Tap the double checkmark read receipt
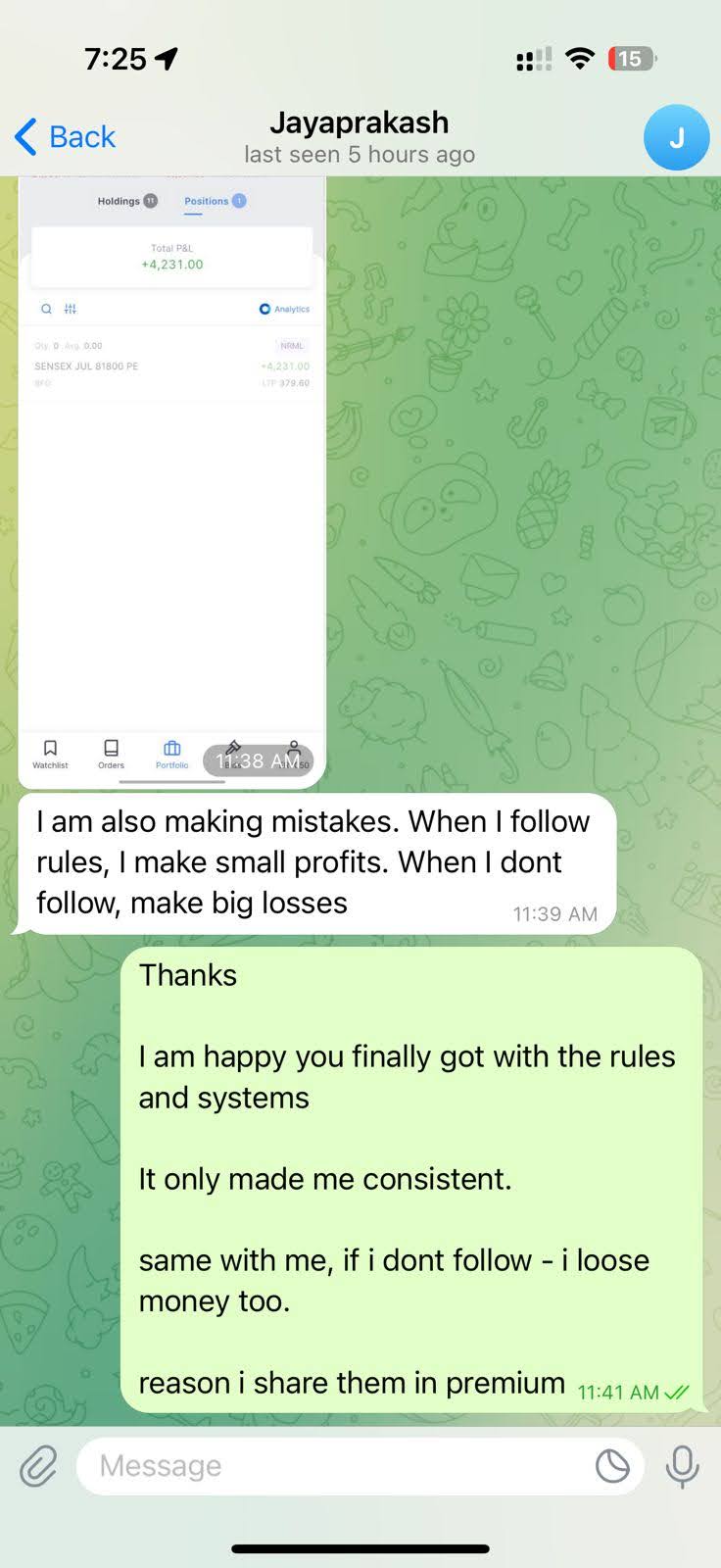This screenshot has height=1568, width=721. 677,1393
